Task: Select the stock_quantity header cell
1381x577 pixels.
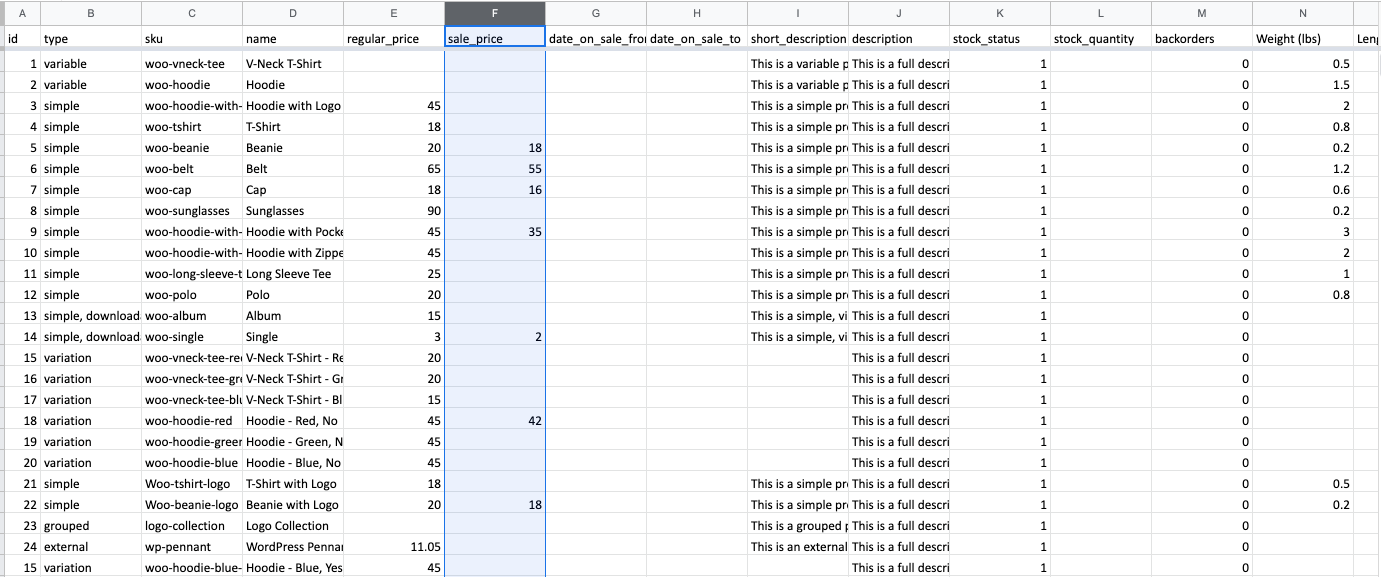Action: (1100, 39)
